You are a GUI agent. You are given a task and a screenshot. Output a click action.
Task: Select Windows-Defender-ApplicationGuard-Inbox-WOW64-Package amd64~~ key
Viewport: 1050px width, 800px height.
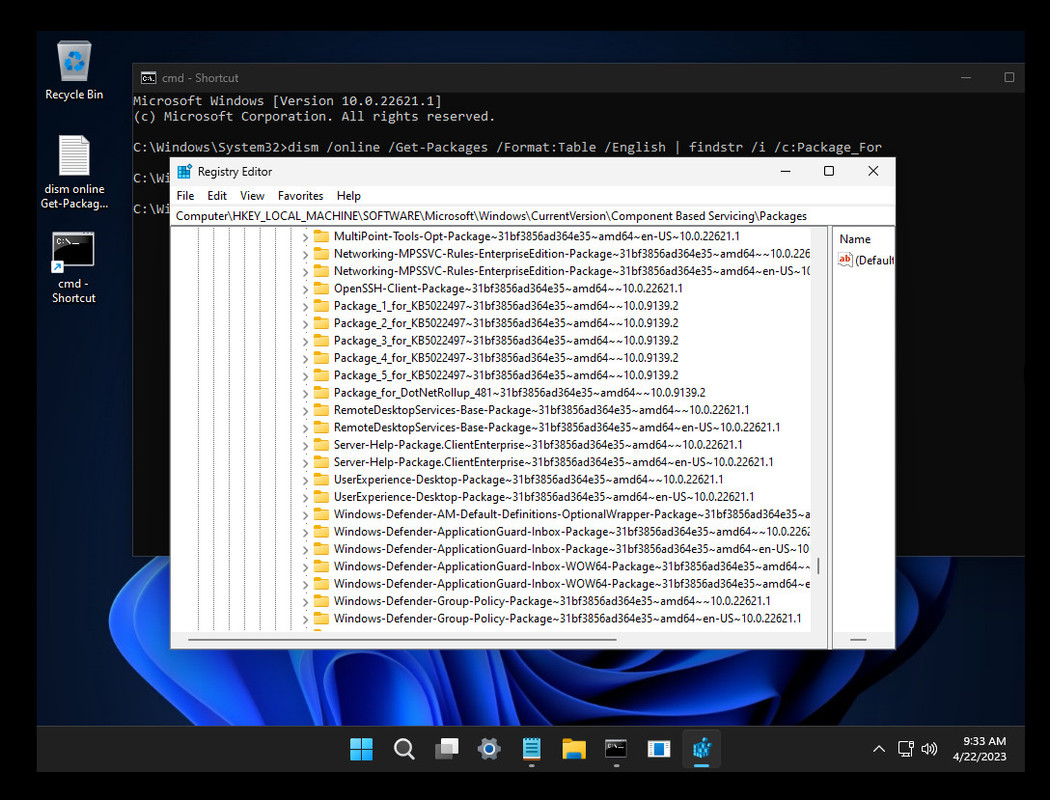(x=571, y=566)
